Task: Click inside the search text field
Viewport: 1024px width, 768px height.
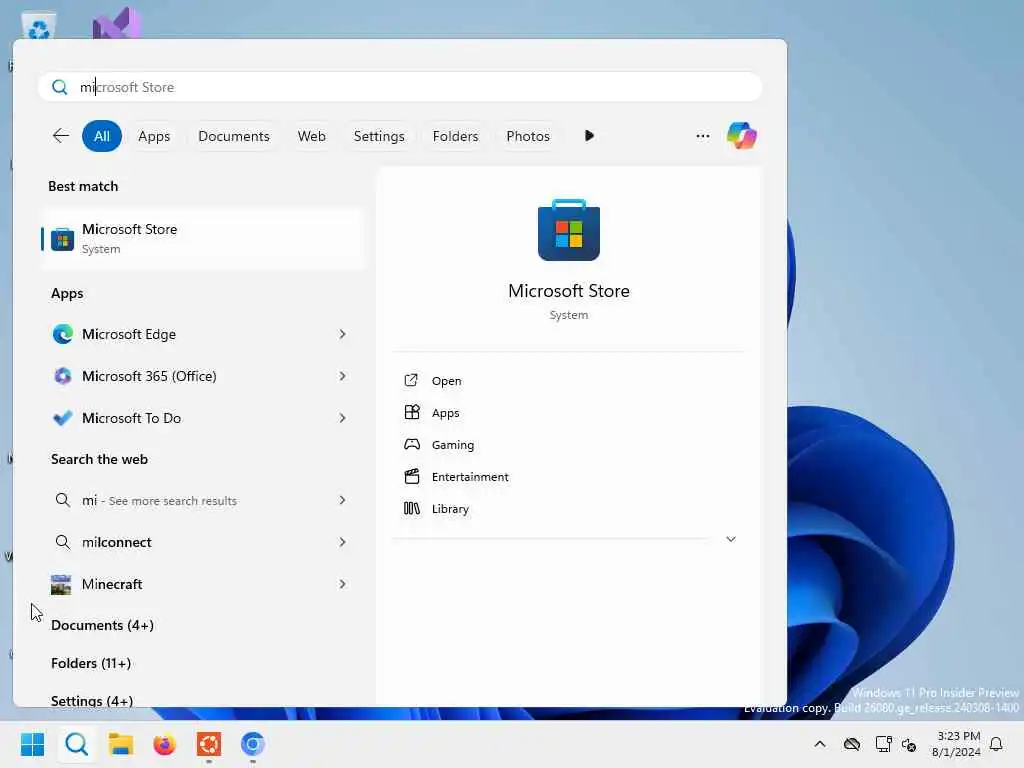Action: point(400,87)
